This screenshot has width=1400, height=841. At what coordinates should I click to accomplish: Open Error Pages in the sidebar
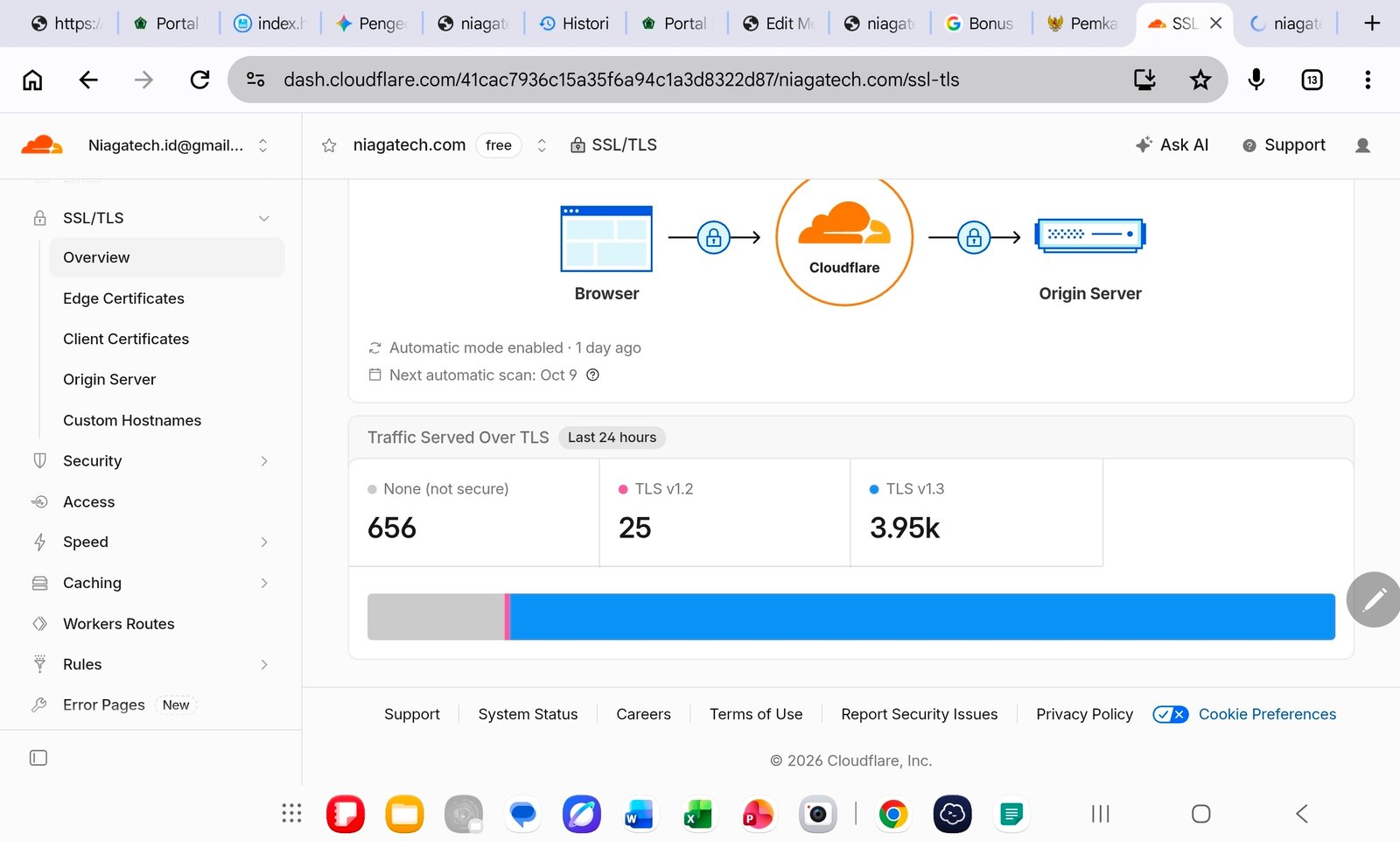pos(104,705)
